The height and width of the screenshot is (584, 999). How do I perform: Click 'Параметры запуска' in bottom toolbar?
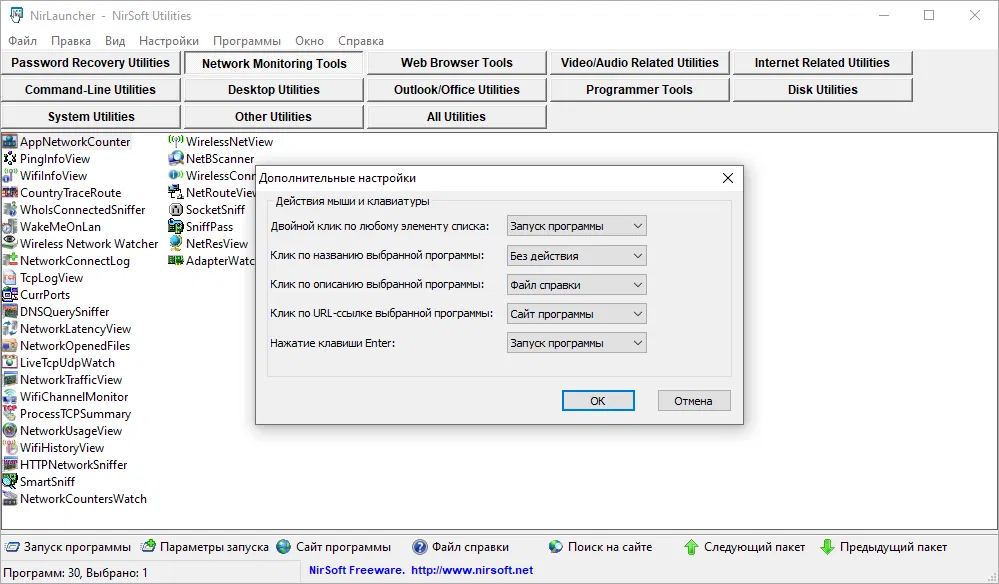pos(205,547)
